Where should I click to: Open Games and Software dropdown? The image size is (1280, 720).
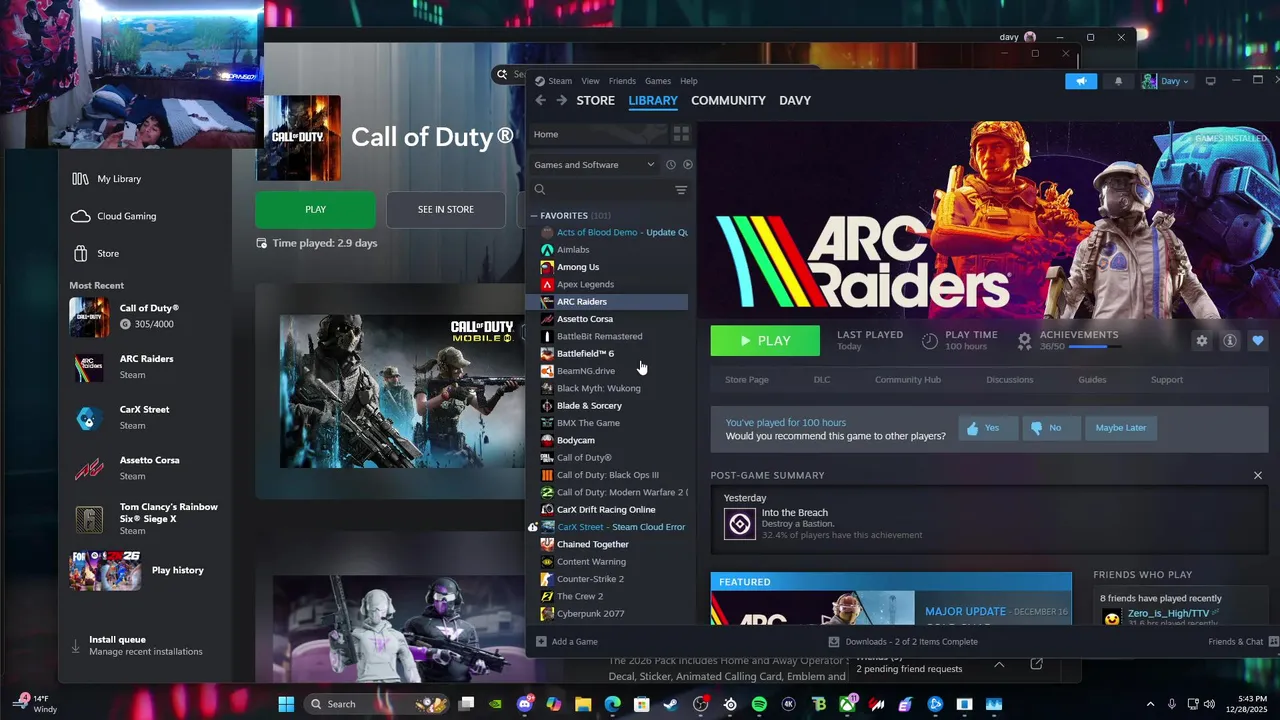point(594,165)
